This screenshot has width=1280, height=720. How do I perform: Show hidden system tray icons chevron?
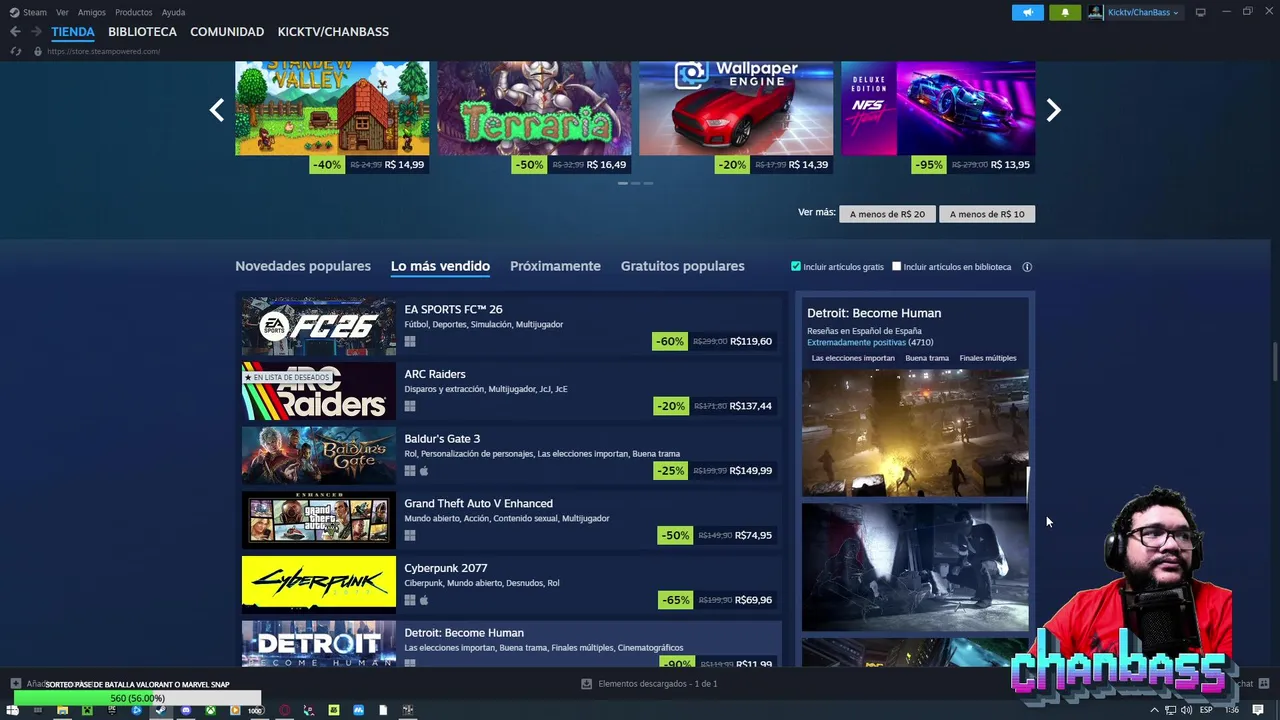coord(1154,710)
